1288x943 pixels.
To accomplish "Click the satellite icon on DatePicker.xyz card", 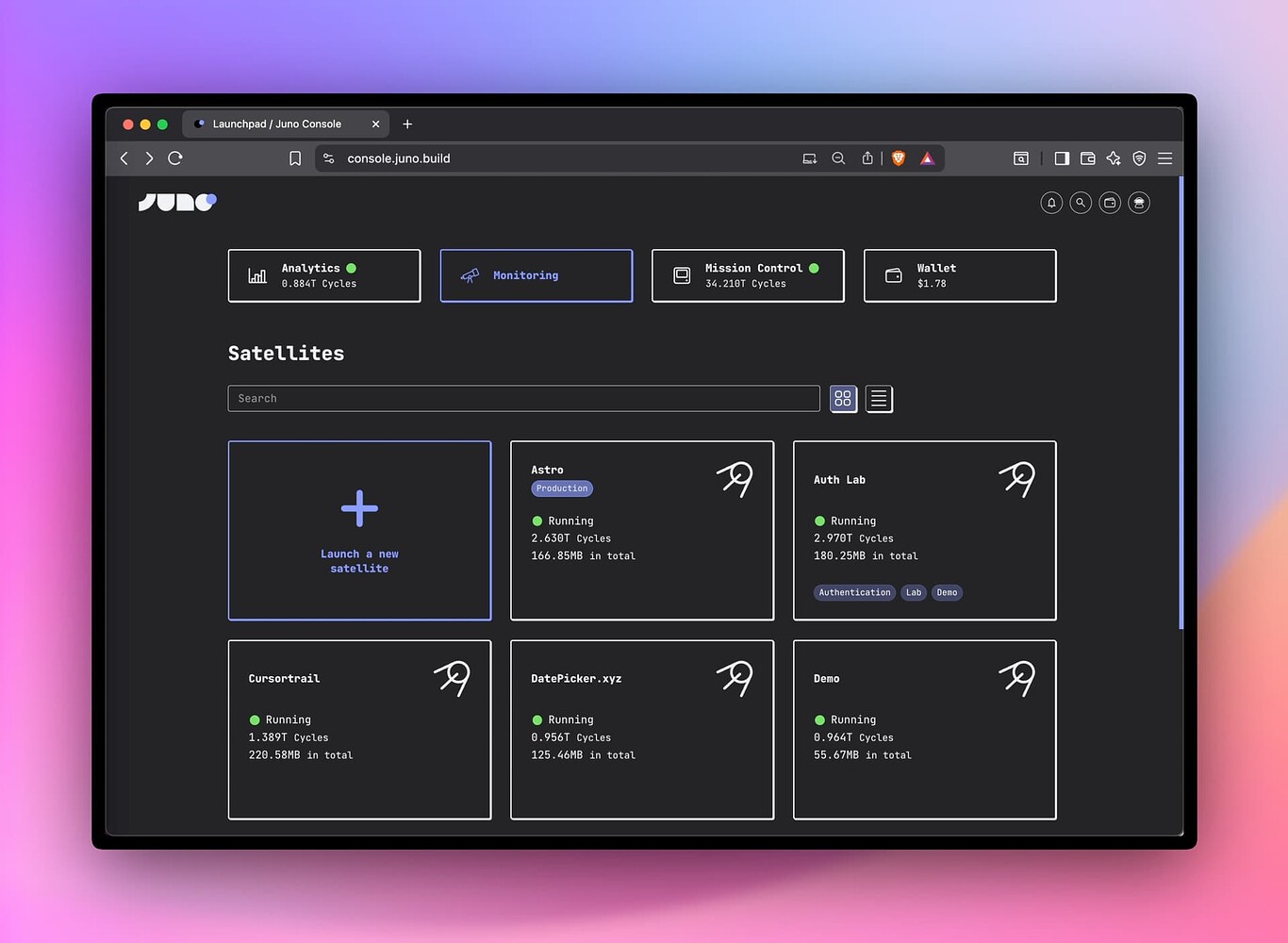I will tap(735, 677).
